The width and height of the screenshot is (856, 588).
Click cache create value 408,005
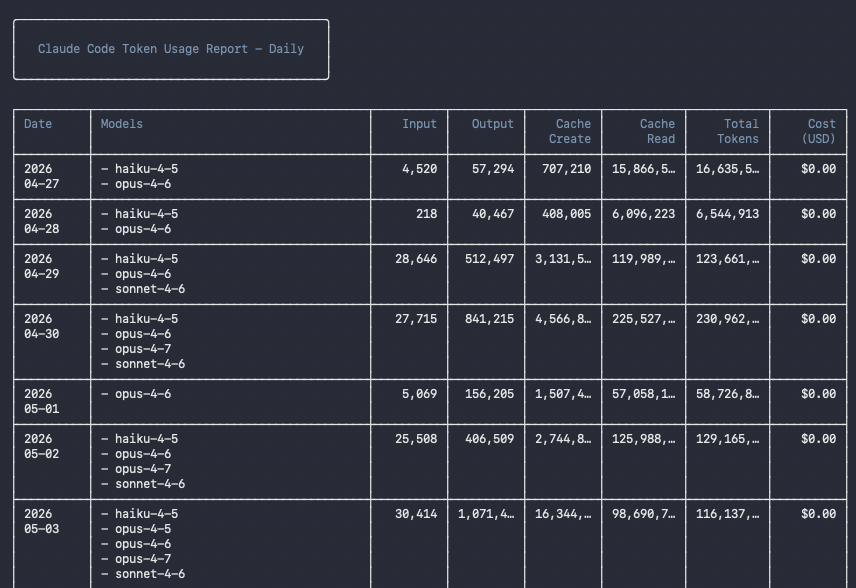567,214
